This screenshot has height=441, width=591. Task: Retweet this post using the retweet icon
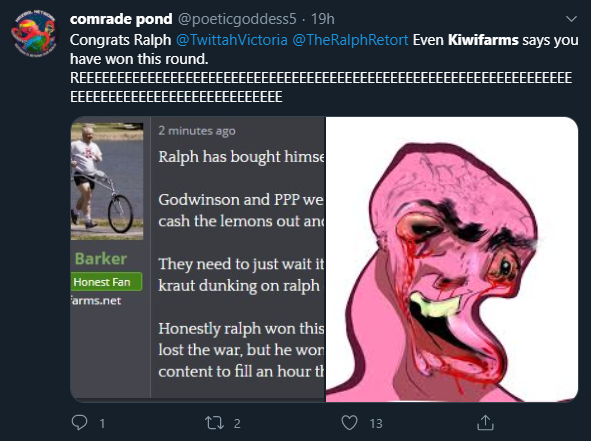point(214,423)
